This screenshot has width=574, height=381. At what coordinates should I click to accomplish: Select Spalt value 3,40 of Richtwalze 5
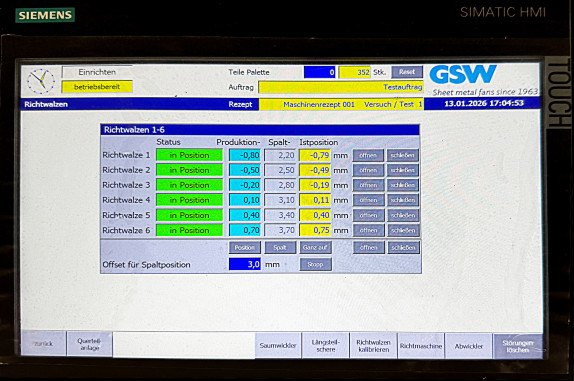pos(280,215)
